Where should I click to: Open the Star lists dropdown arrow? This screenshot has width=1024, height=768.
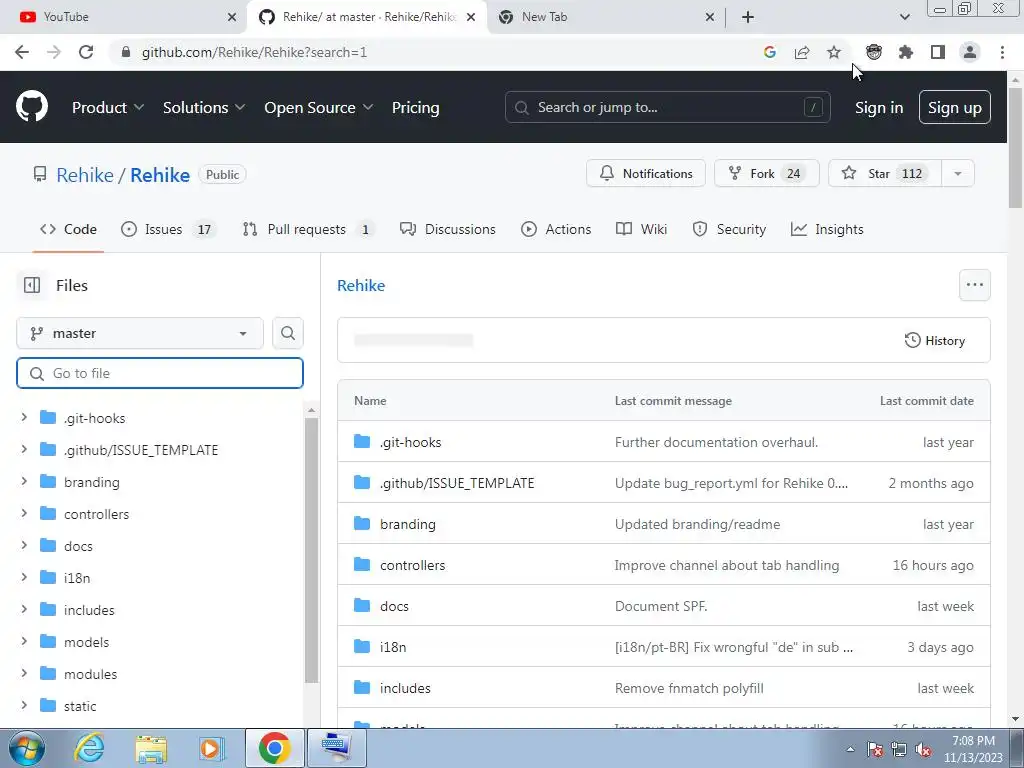tap(957, 174)
